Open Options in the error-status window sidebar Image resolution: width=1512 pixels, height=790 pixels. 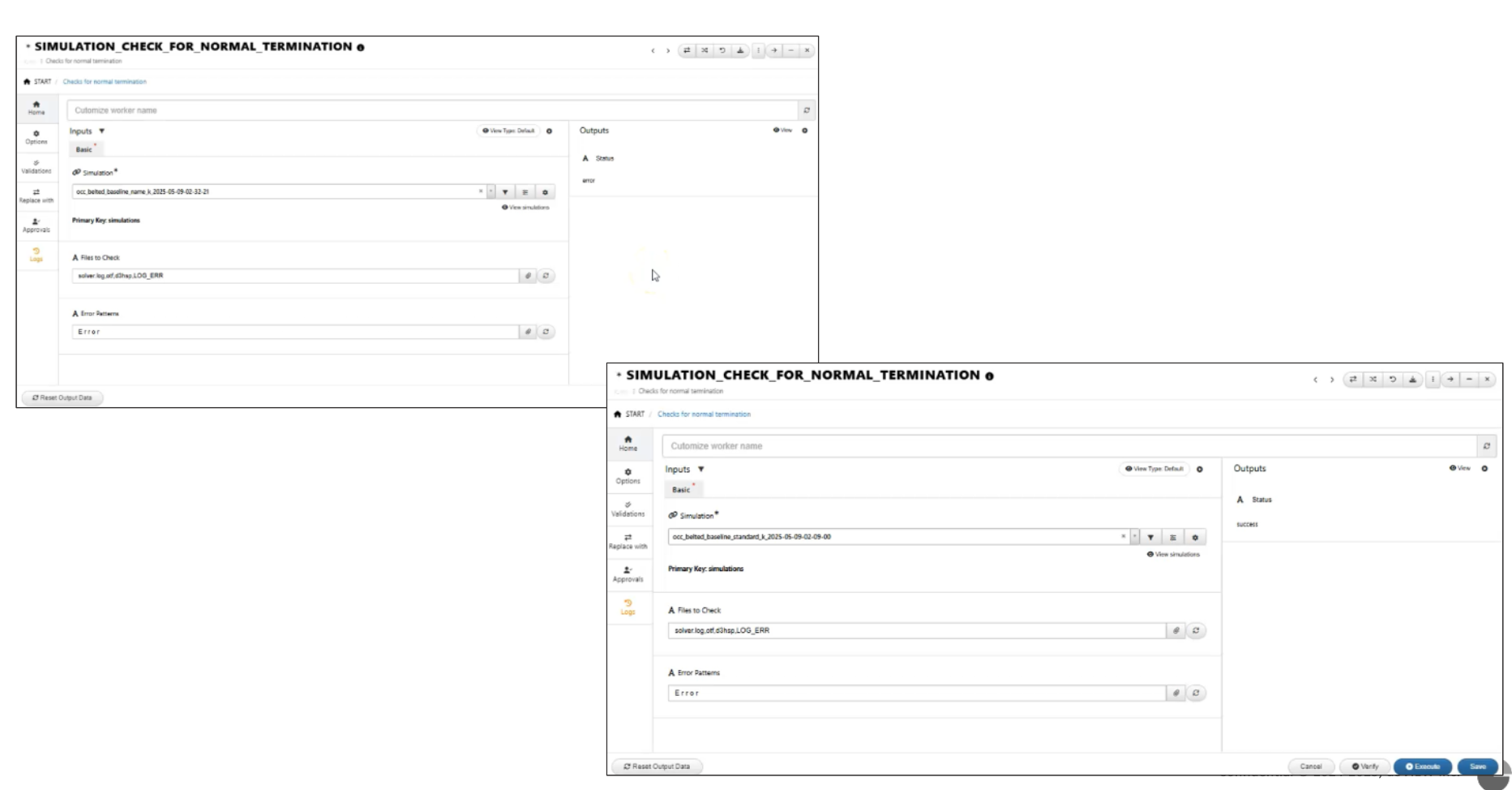coord(36,137)
